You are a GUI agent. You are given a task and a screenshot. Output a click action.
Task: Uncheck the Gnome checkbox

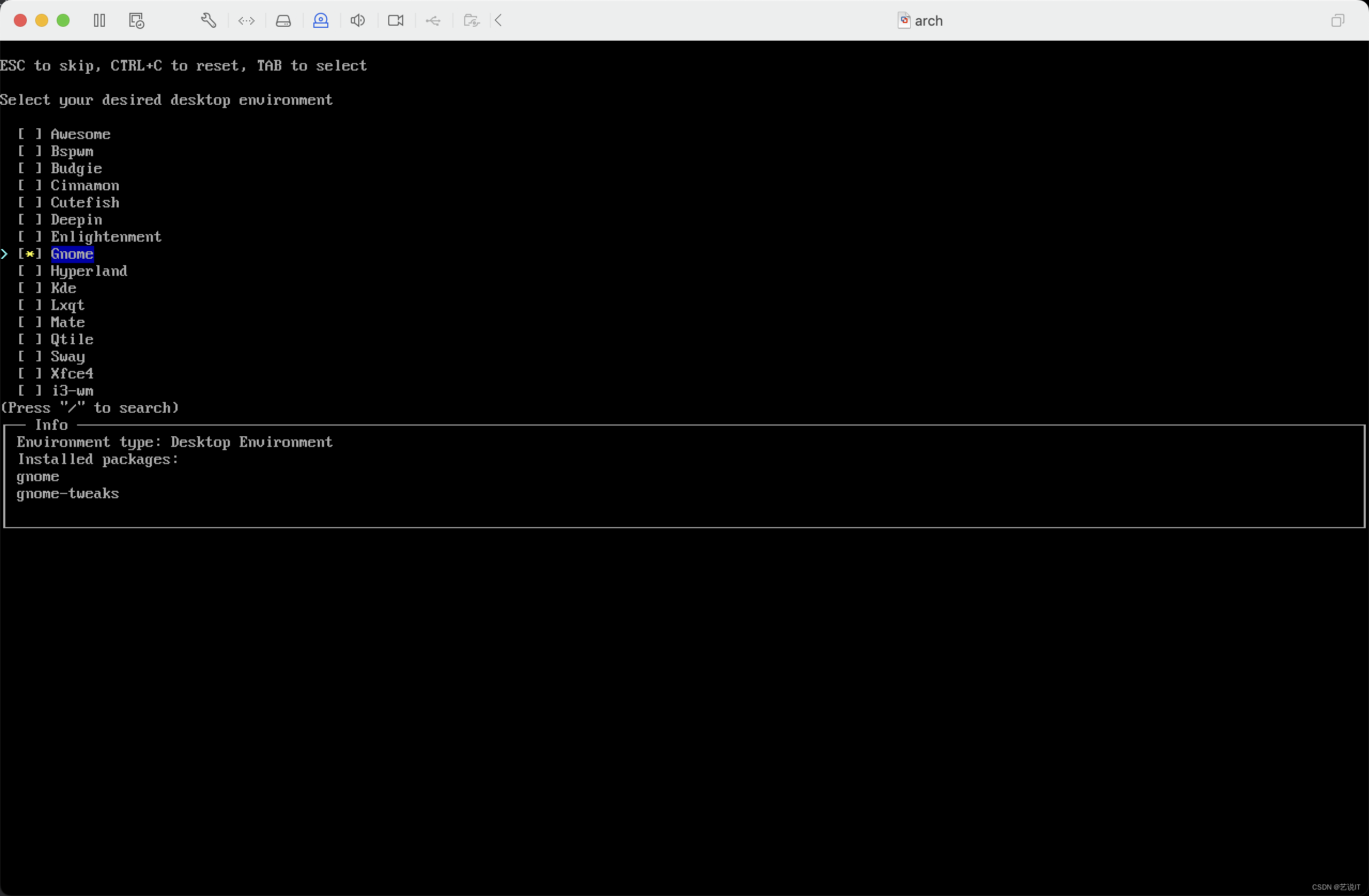pos(30,253)
